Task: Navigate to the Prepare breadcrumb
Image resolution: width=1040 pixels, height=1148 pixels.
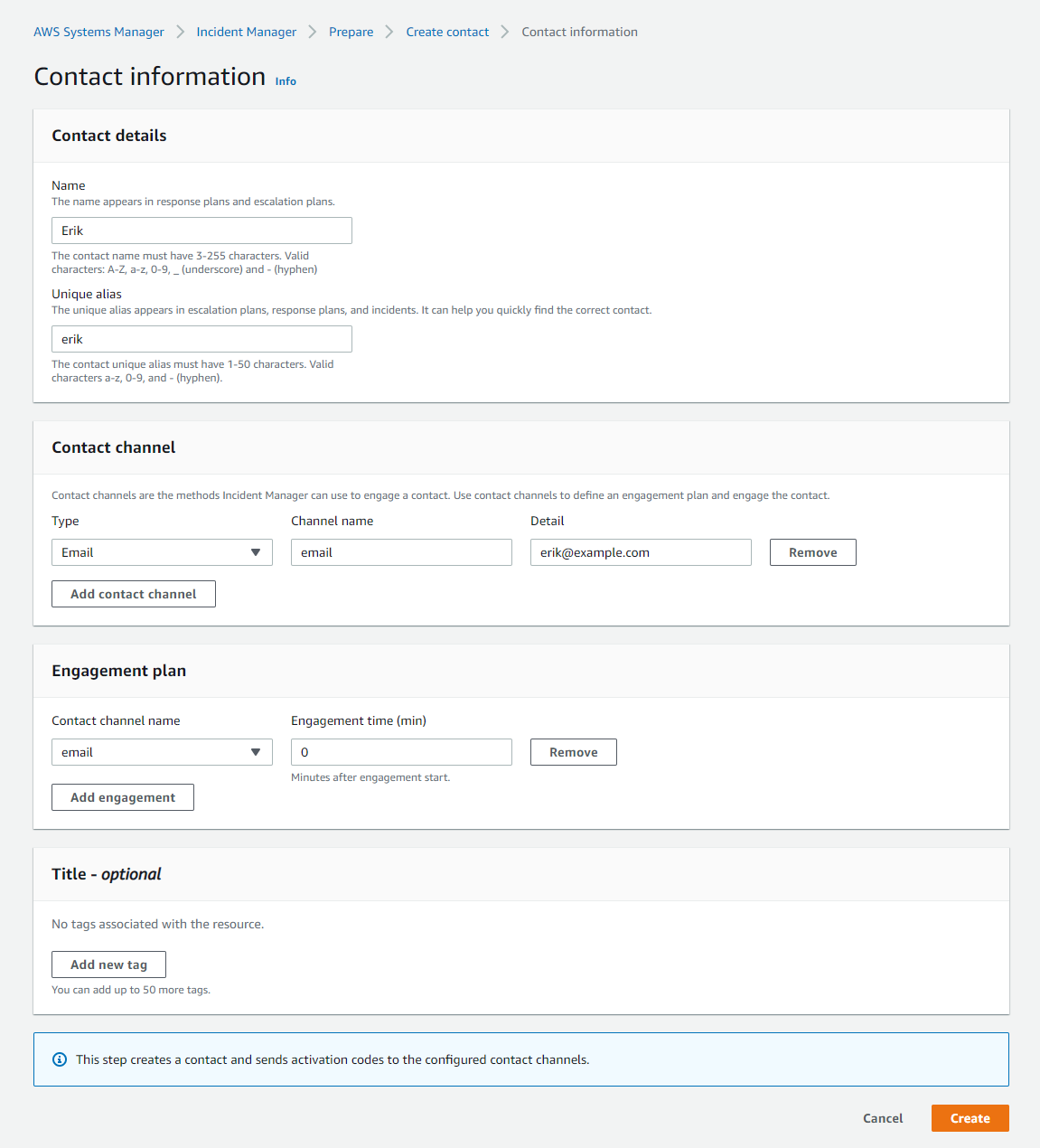Action: click(351, 32)
